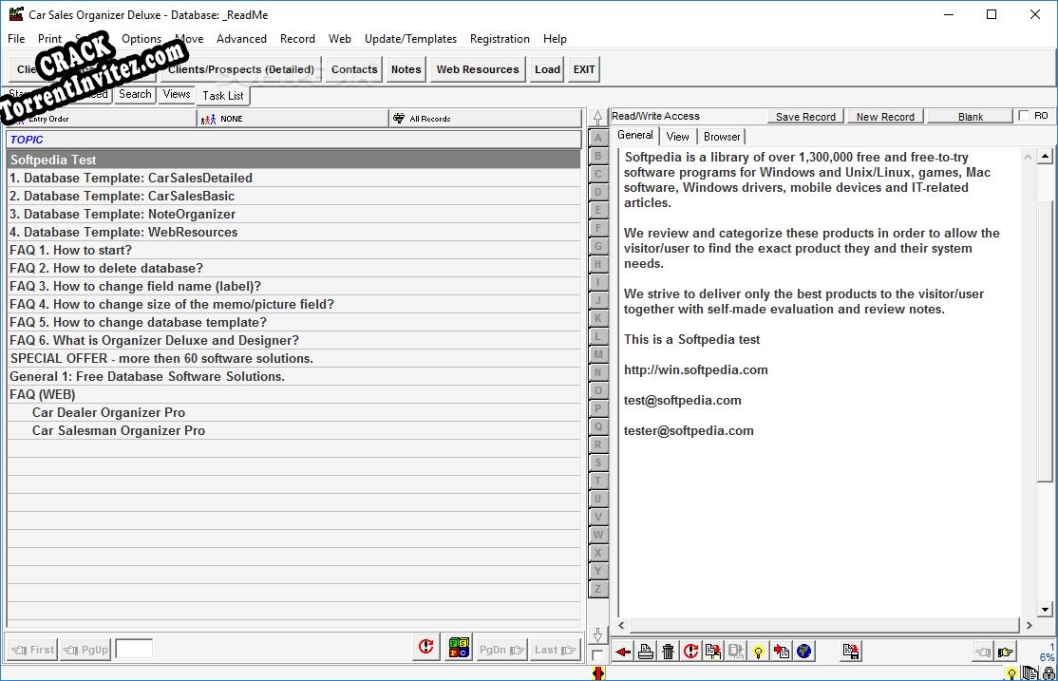Open the NONE filter dropdown

point(290,117)
